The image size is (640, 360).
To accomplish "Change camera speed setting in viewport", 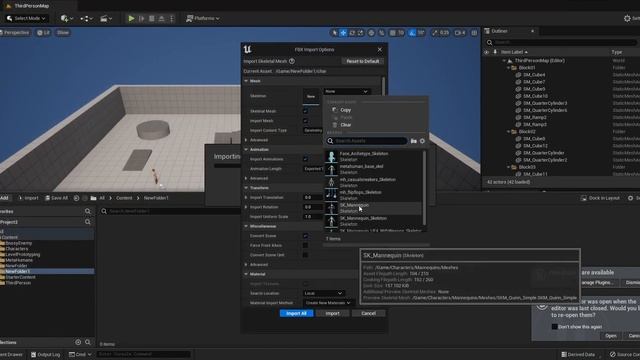I will click(460, 33).
